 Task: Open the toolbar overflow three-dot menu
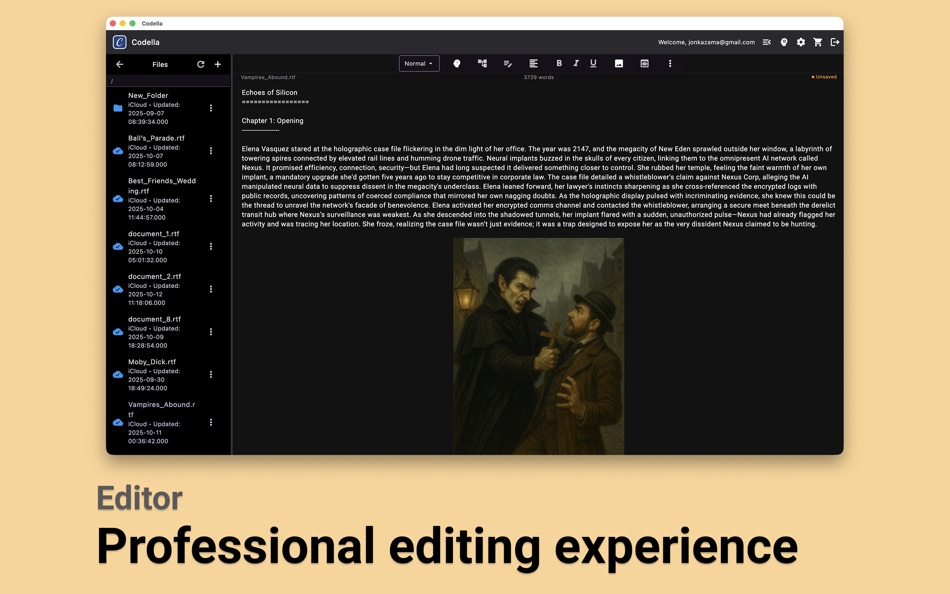670,62
